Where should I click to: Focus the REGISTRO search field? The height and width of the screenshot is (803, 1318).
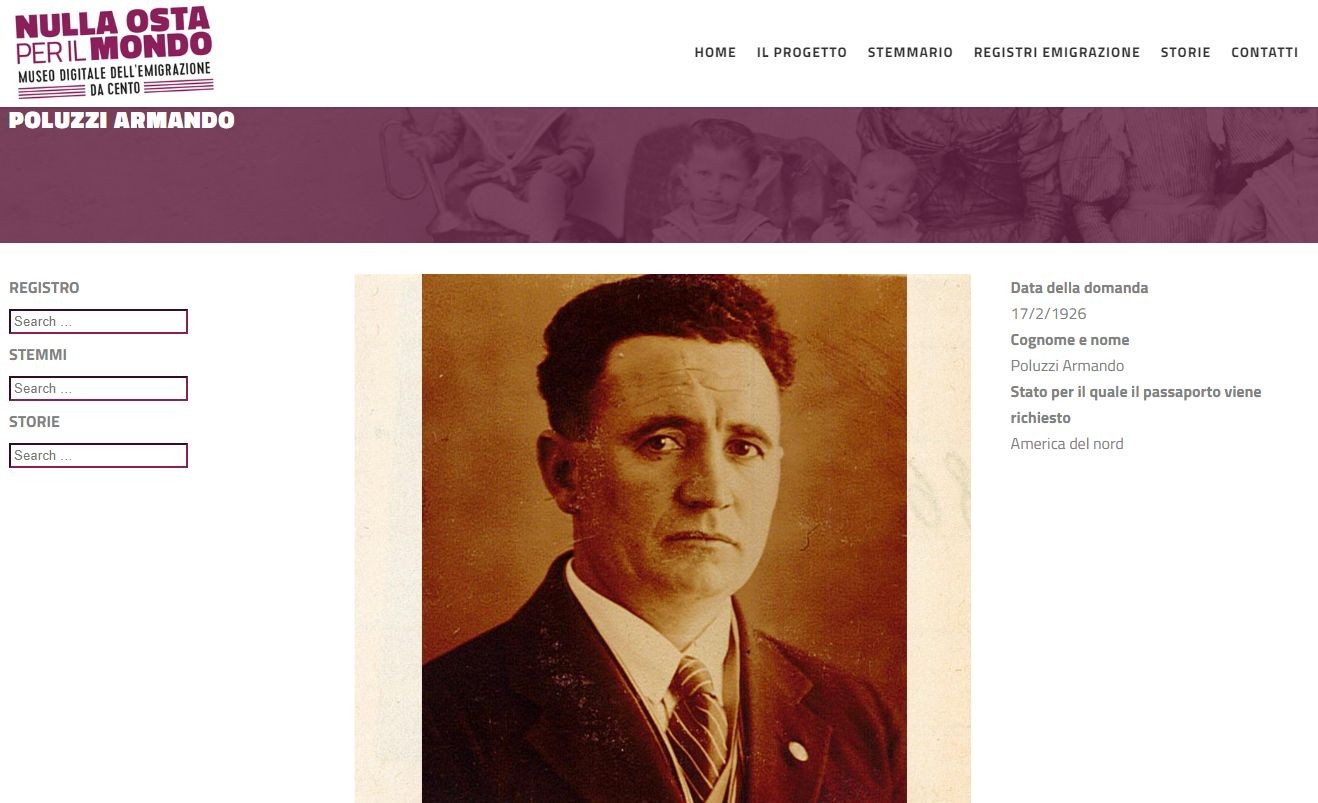[x=98, y=321]
